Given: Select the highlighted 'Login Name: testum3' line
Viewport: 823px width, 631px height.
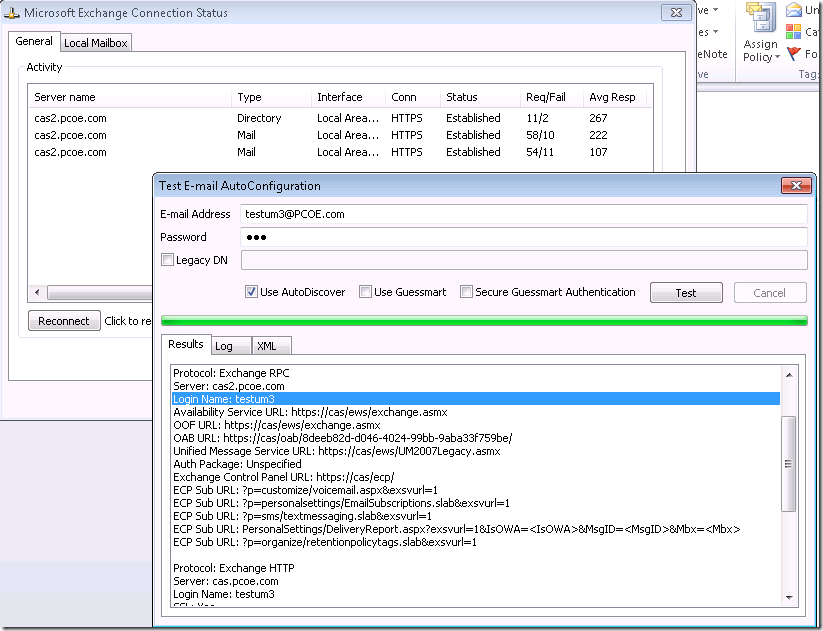Looking at the screenshot, I should tap(476, 399).
